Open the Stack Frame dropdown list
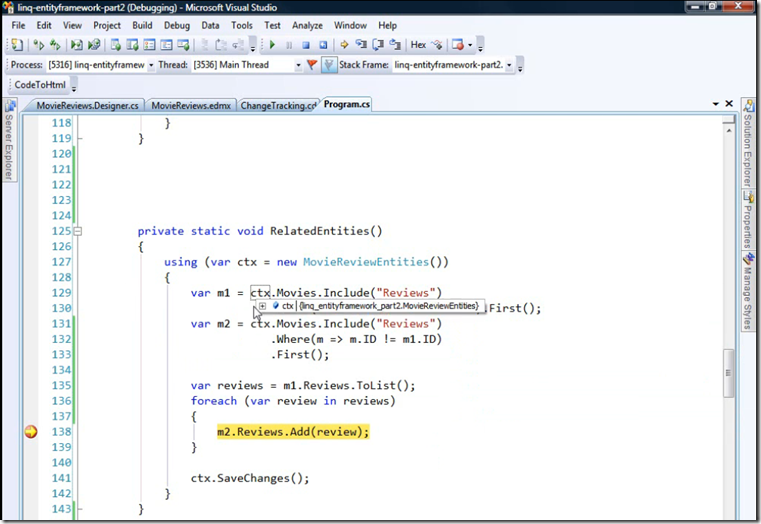 pyautogui.click(x=509, y=65)
